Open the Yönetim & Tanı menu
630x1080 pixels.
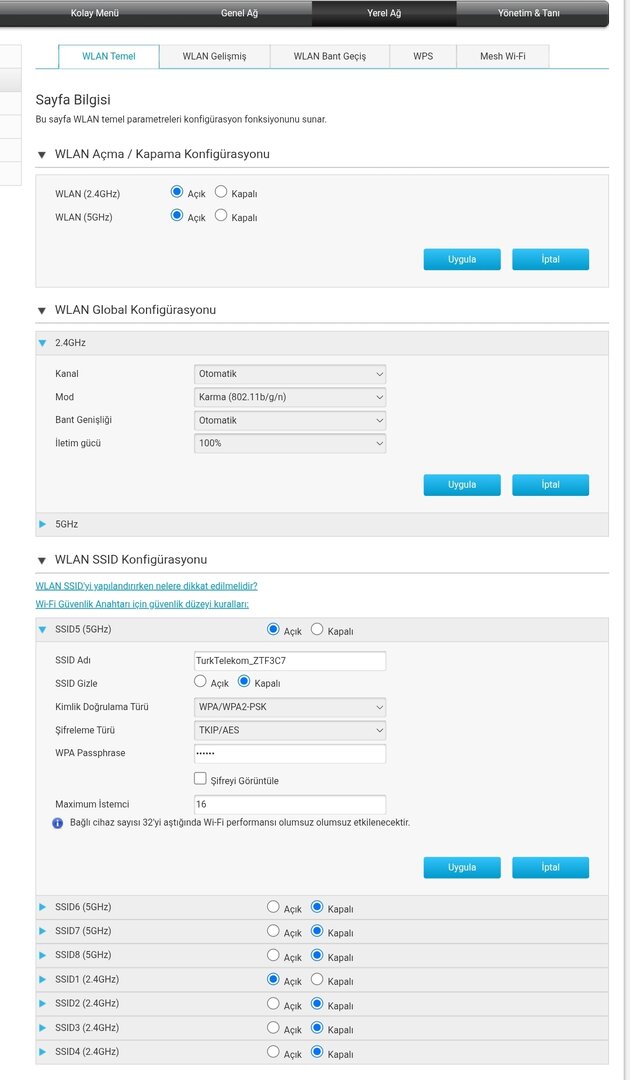(528, 13)
